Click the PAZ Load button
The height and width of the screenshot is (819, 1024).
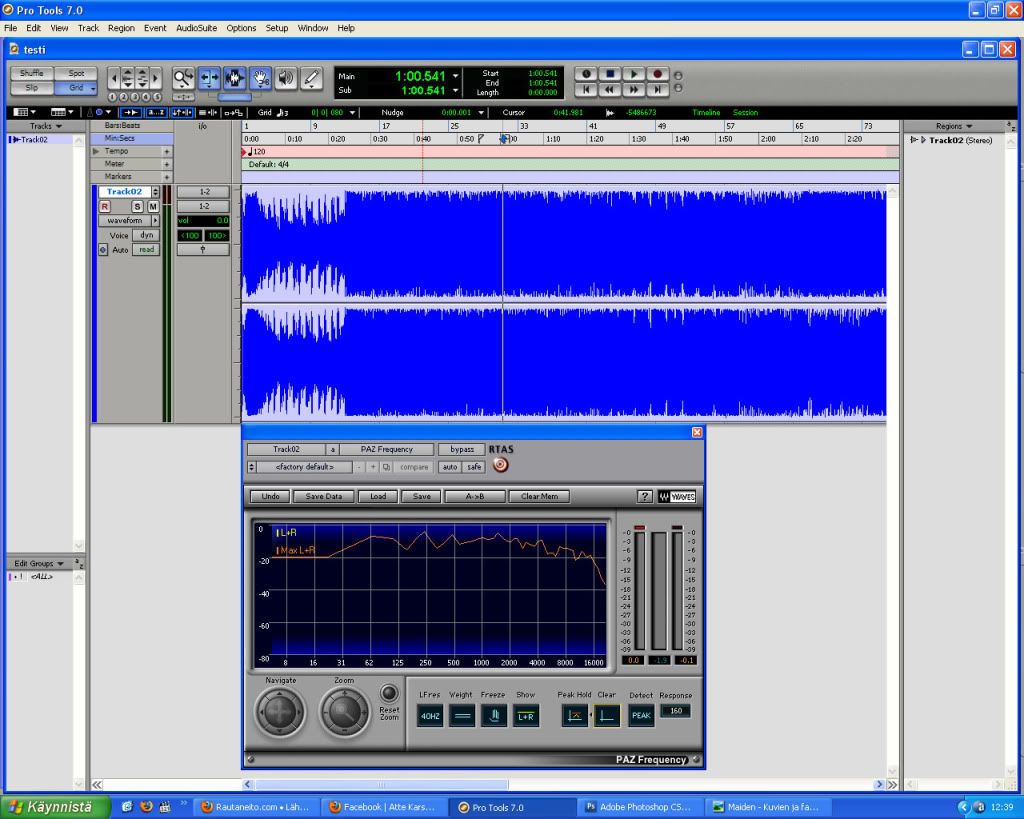point(378,496)
